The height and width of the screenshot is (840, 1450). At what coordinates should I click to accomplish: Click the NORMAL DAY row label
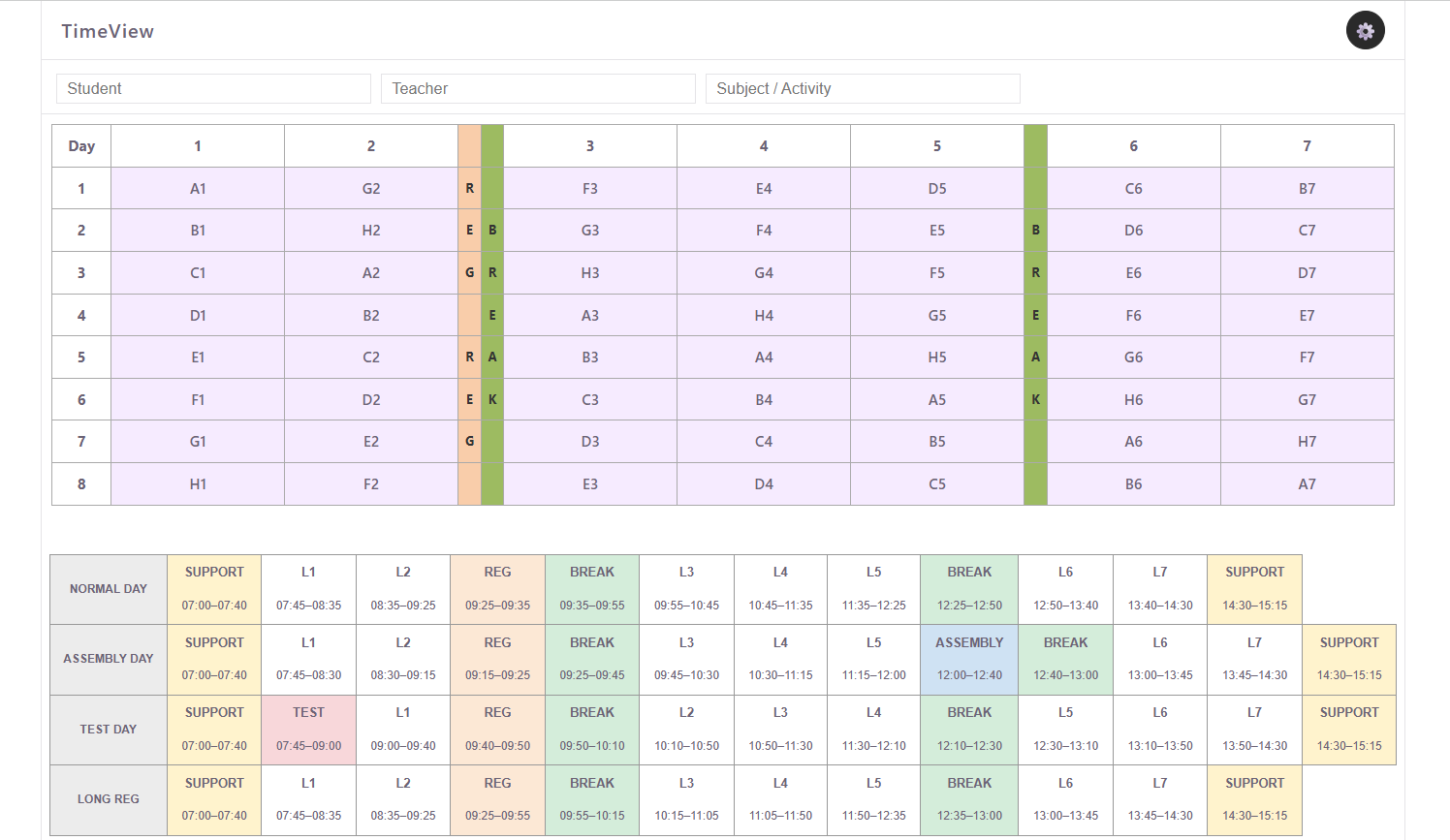point(109,589)
